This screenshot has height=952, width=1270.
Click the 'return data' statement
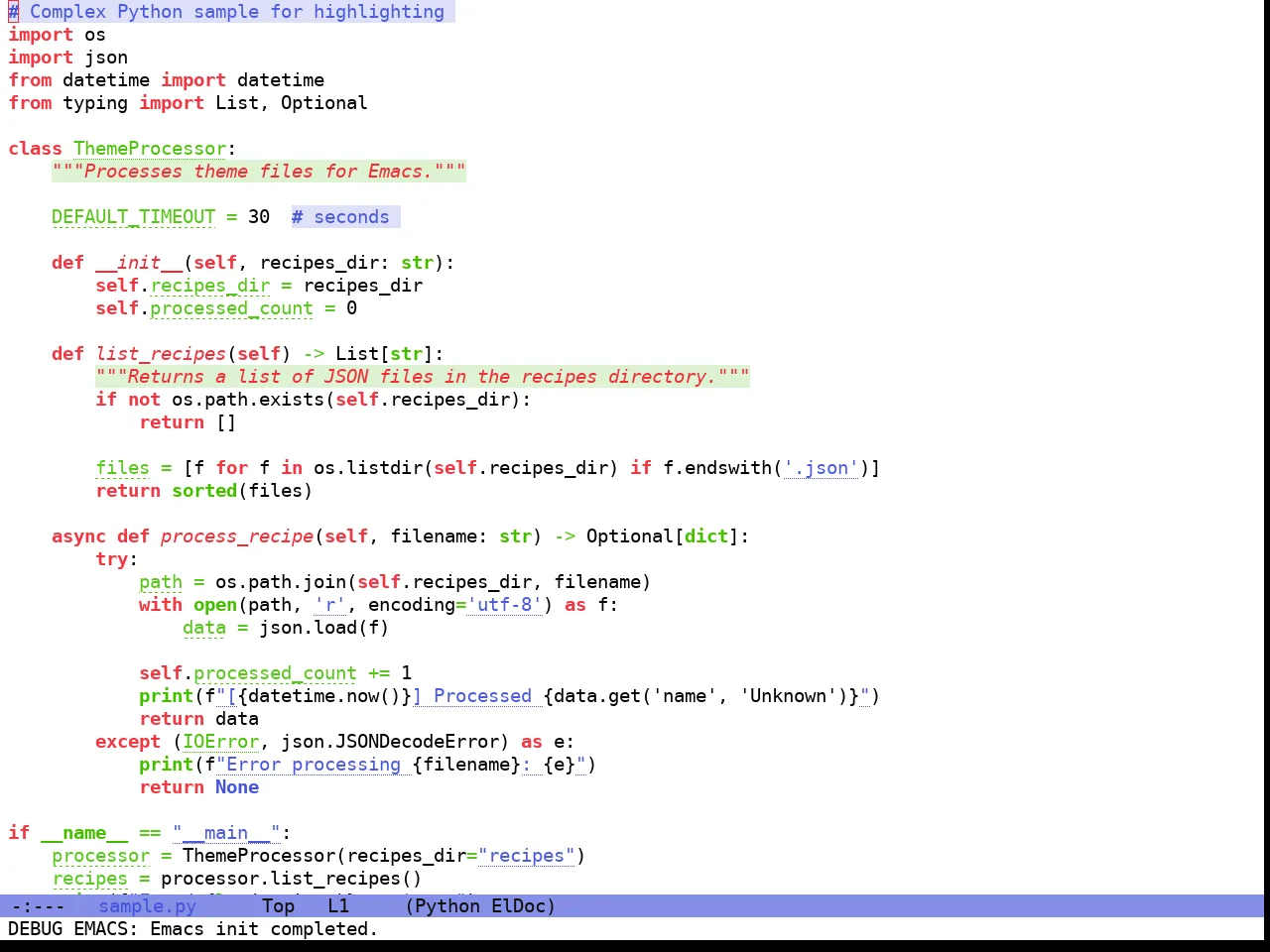pyautogui.click(x=198, y=719)
